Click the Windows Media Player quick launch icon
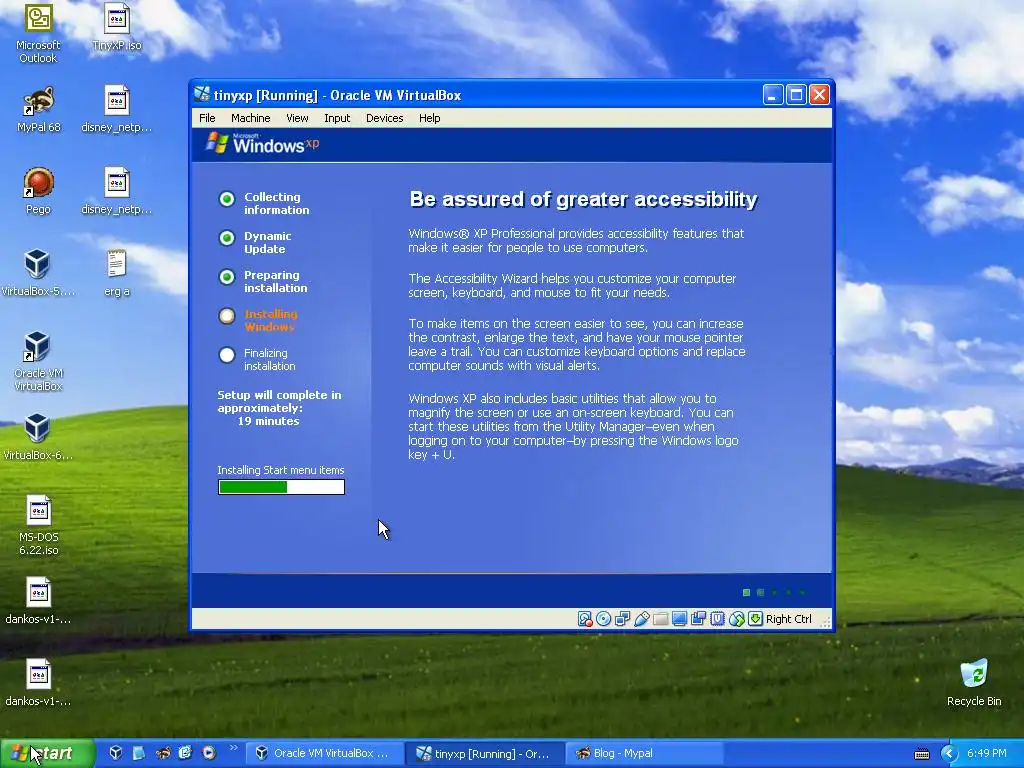1024x768 pixels. [209, 753]
